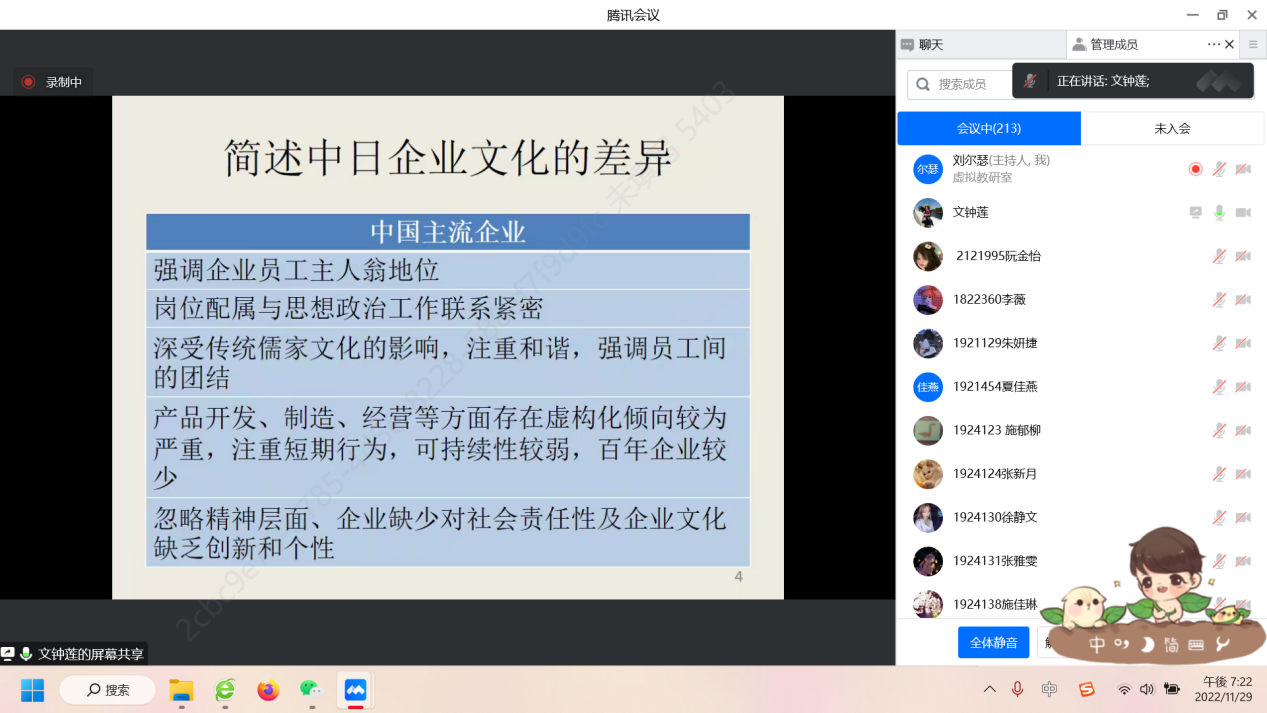This screenshot has height=713, width=1267.
Task: Click the 全体静音 button
Action: pos(993,642)
